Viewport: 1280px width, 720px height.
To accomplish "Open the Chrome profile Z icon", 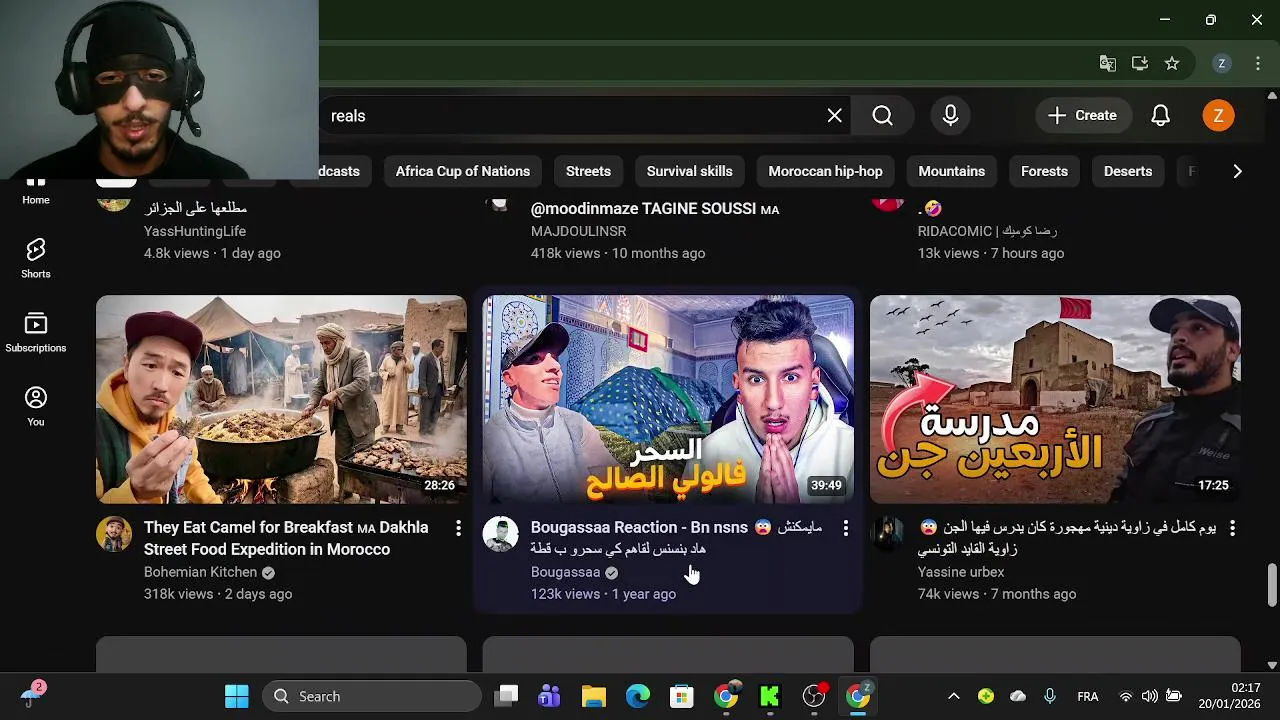I will pyautogui.click(x=1221, y=63).
